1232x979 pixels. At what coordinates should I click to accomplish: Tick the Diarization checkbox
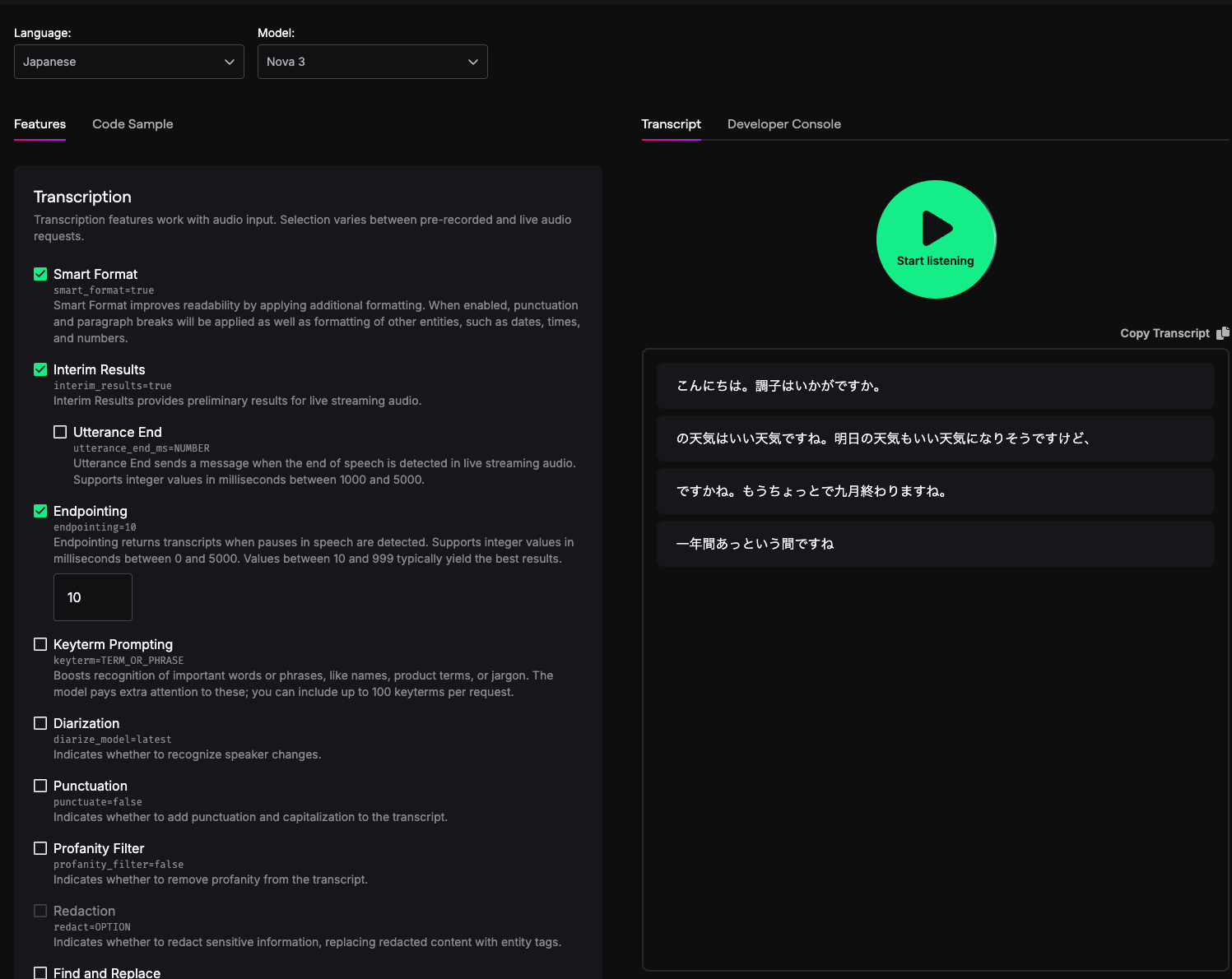pyautogui.click(x=40, y=723)
